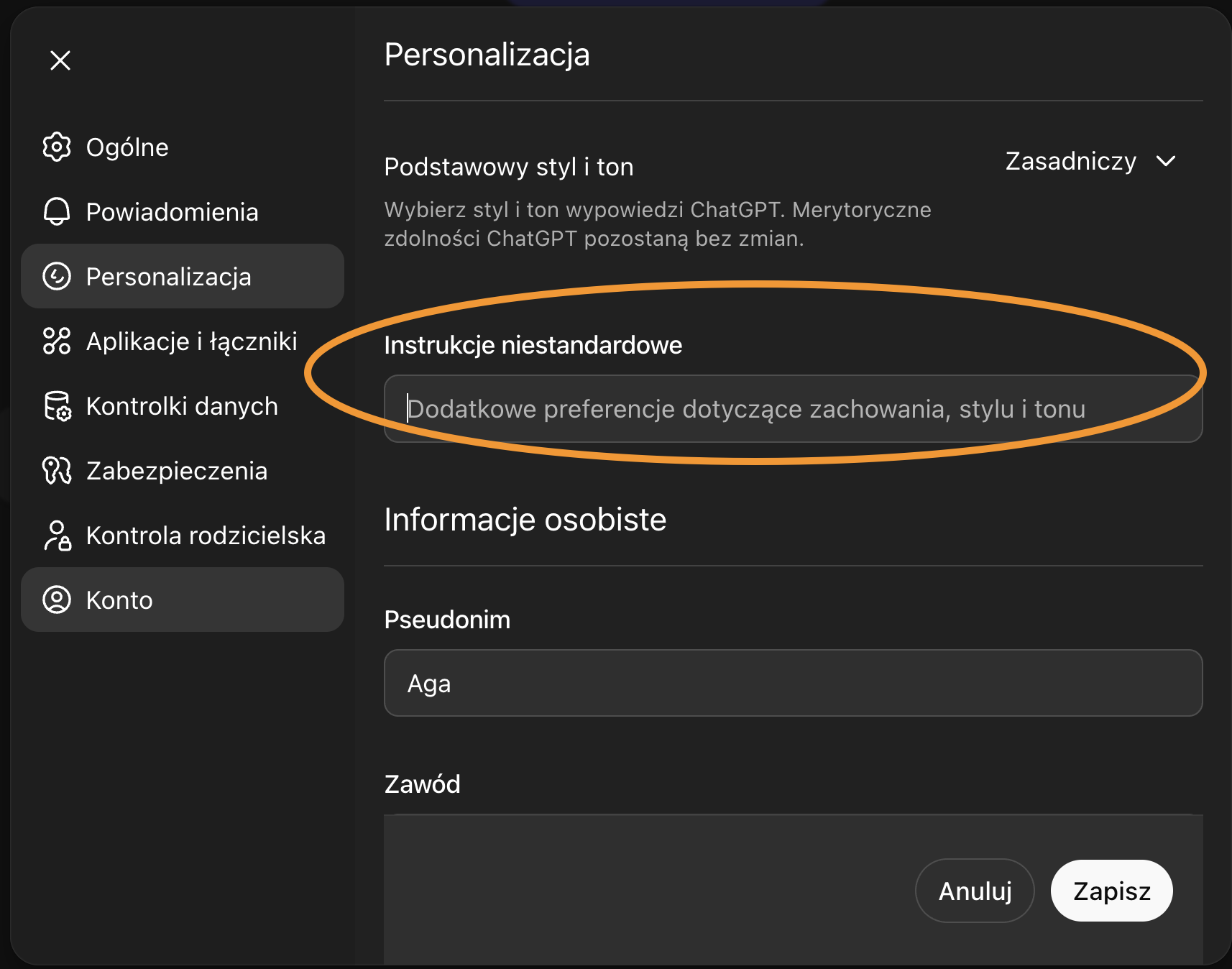Screen dimensions: 1232x969
Task: Expand the style and tone selector chevron
Action: point(1167,162)
